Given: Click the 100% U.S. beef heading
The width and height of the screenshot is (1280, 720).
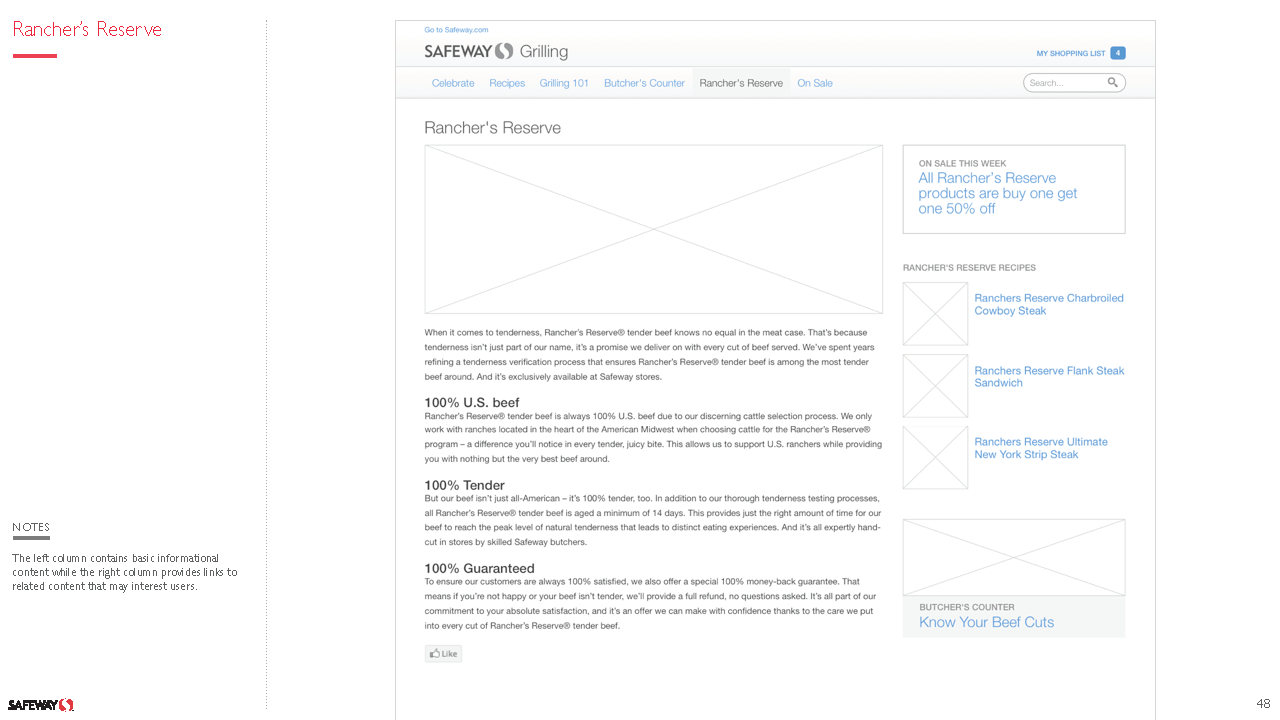Looking at the screenshot, I should [472, 403].
